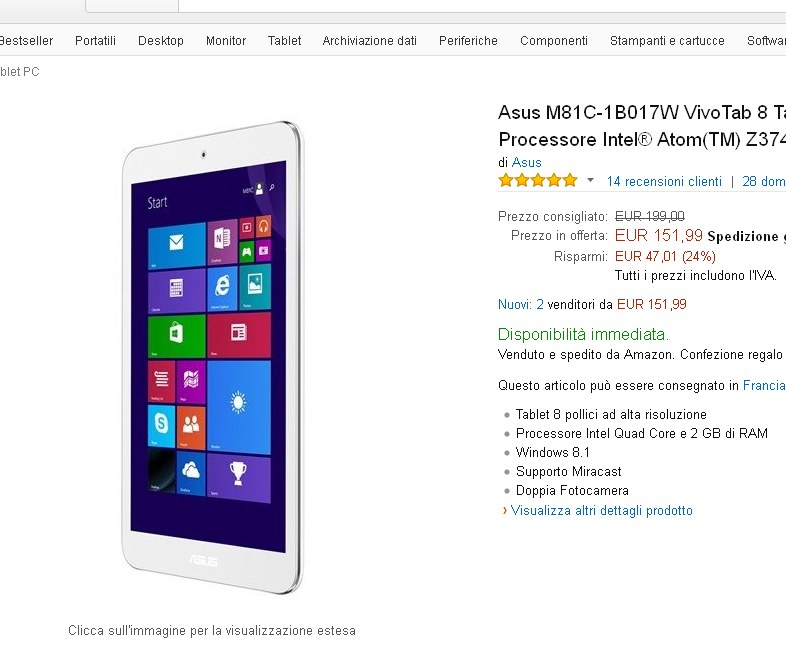Click the Bestseller navigation item

26,41
